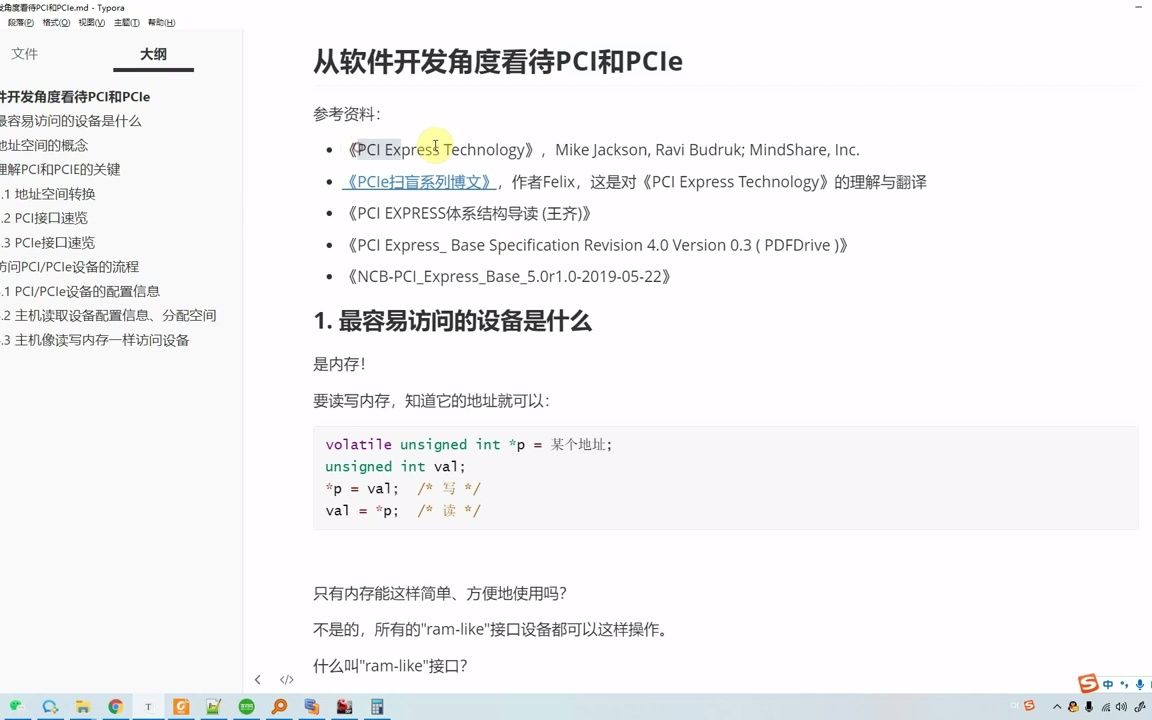Click inside the volatile unsigned int code block
1152x720 pixels.
pyautogui.click(x=470, y=444)
